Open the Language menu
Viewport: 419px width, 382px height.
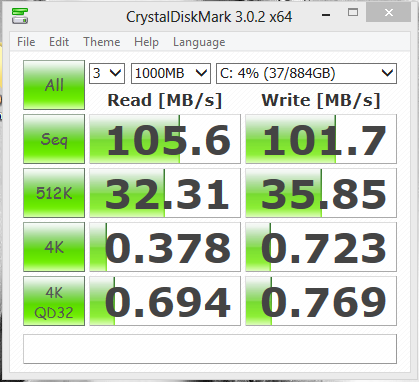click(199, 42)
